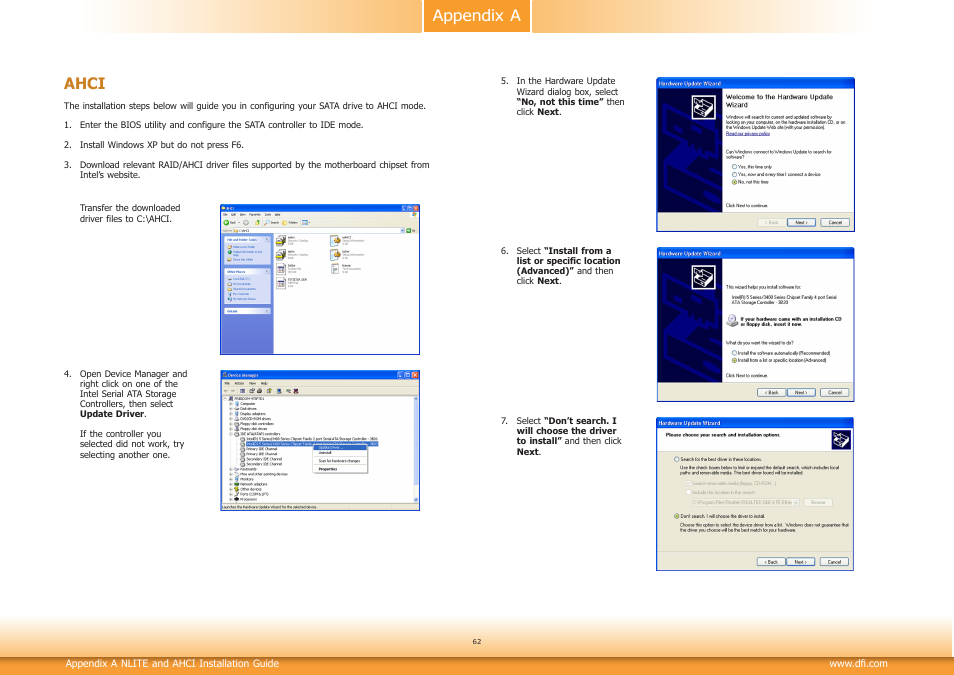Click the back arrow in Device Manager toolbar
Image resolution: width=954 pixels, height=675 pixels.
[226, 391]
